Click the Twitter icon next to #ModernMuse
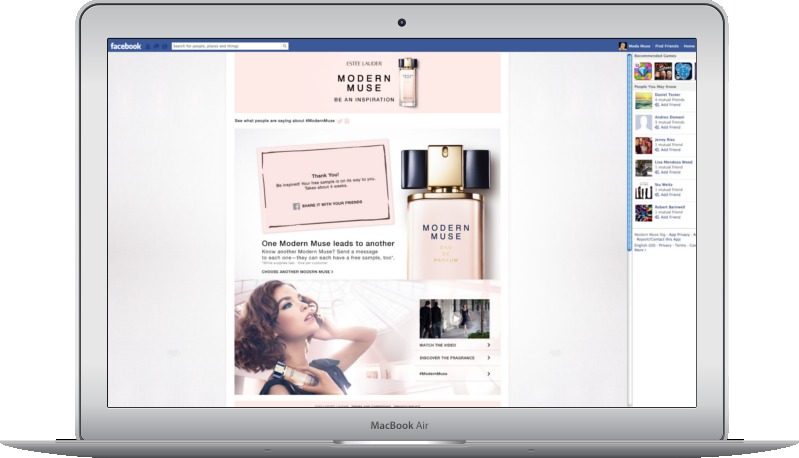Screen dimensions: 799x458 [x=340, y=121]
